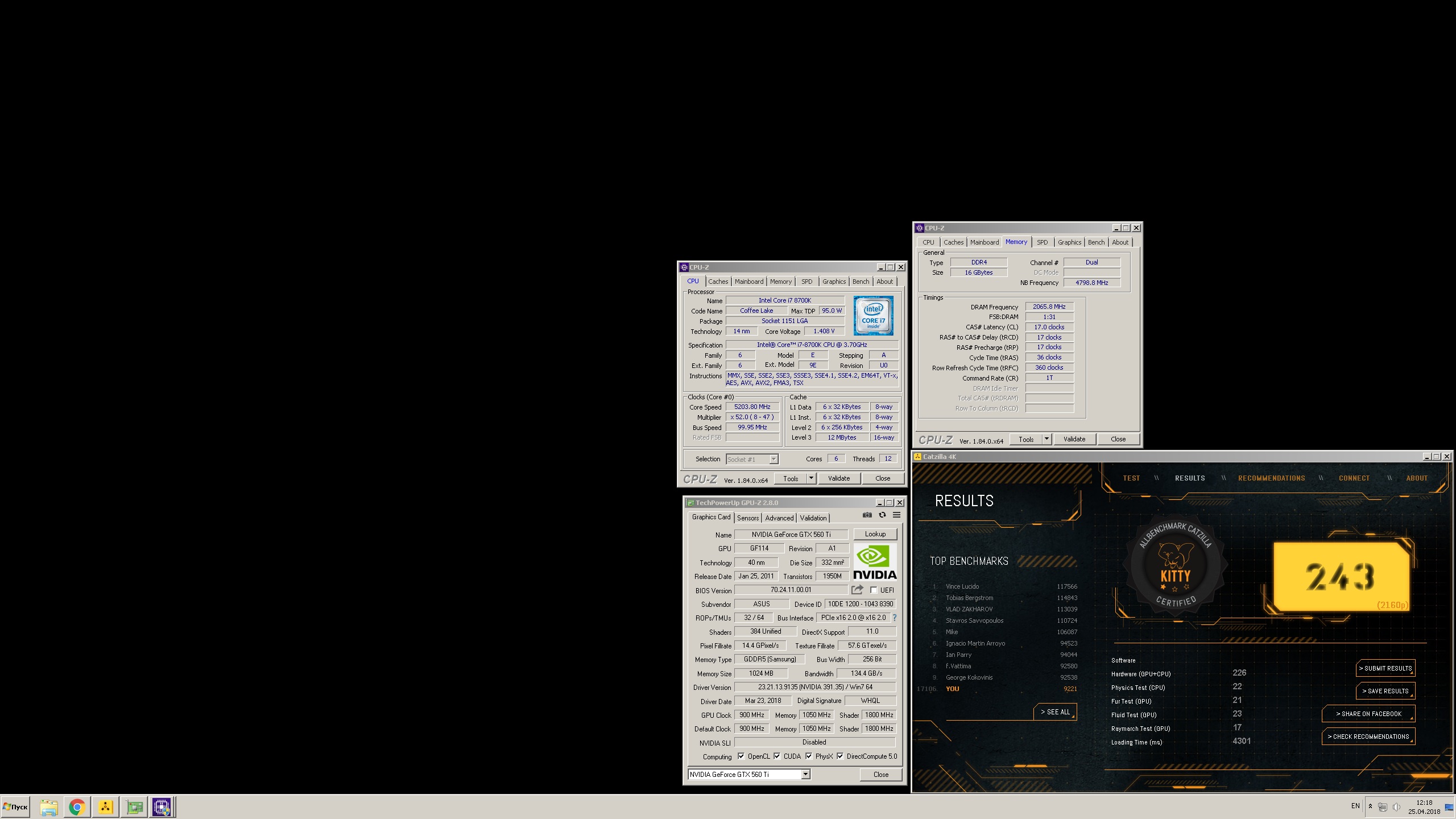1456x819 pixels.
Task: Open the GPU-Z hamburger menu
Action: (x=896, y=515)
